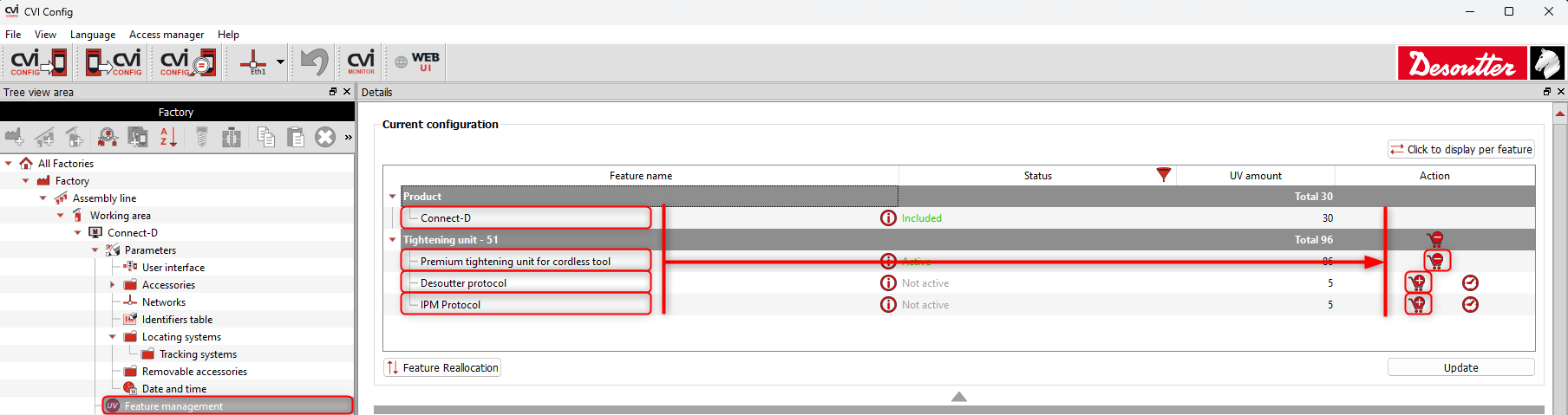Image resolution: width=1568 pixels, height=415 pixels.
Task: Click info icon in IPM Protocol row
Action: point(888,304)
